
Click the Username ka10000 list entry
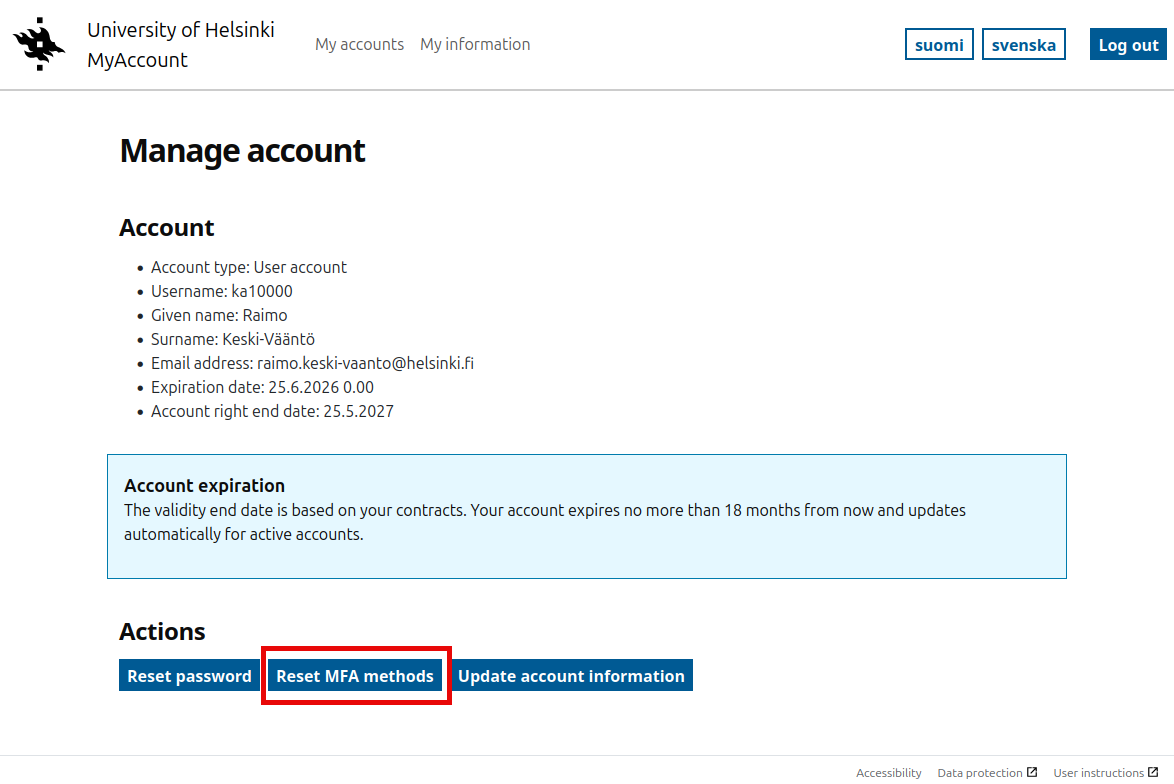click(x=222, y=291)
